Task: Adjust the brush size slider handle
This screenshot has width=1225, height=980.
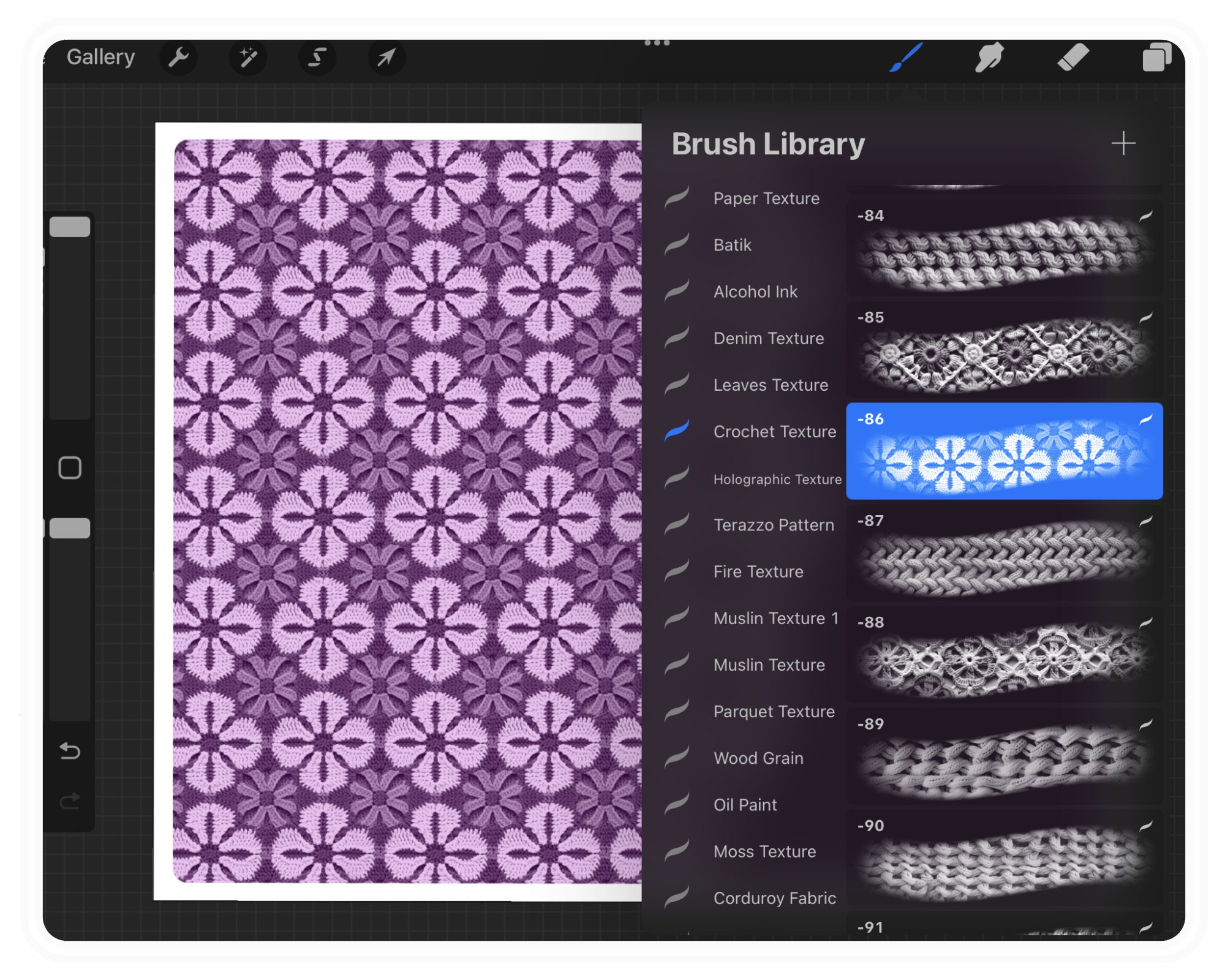Action: pyautogui.click(x=69, y=227)
